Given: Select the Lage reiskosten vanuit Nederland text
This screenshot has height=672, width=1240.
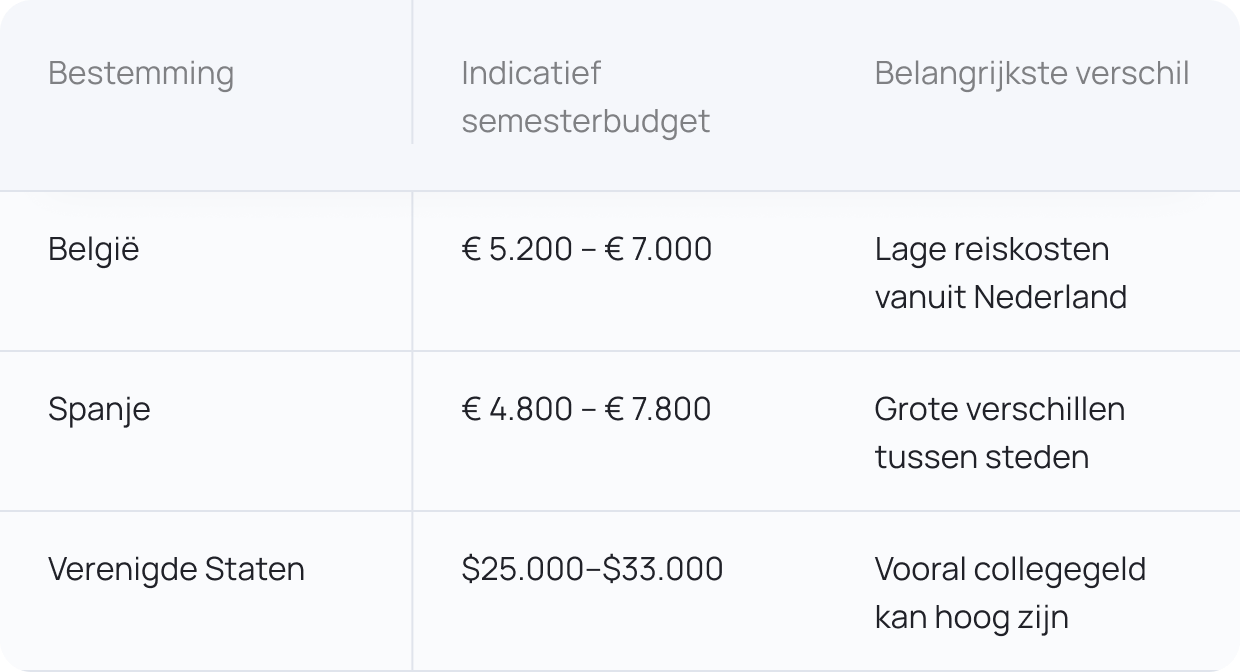Looking at the screenshot, I should click(x=1000, y=273).
